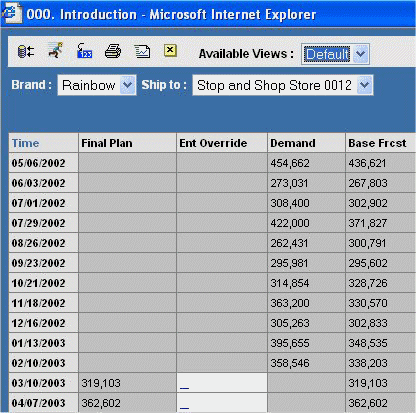Click the data update database icon in toolbar
416x413 pixels.
[26, 52]
